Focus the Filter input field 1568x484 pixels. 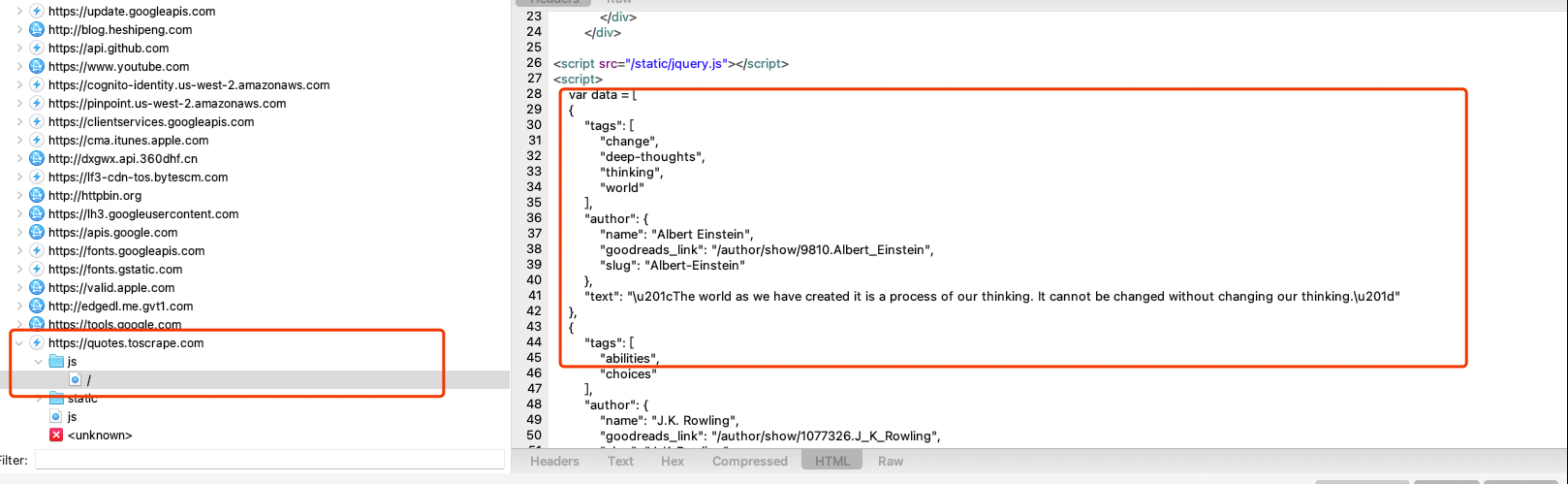(269, 460)
